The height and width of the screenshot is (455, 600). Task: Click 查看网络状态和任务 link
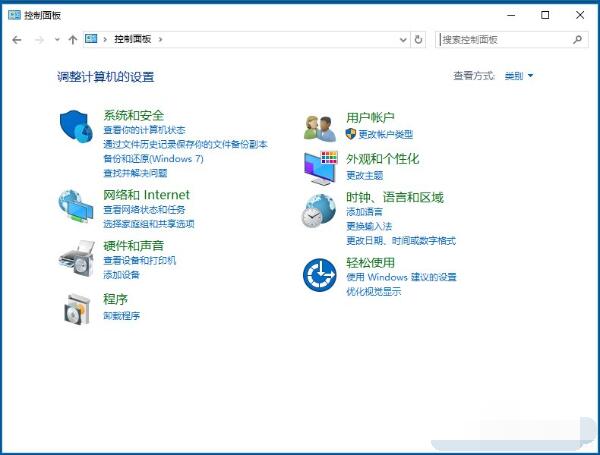click(x=144, y=210)
